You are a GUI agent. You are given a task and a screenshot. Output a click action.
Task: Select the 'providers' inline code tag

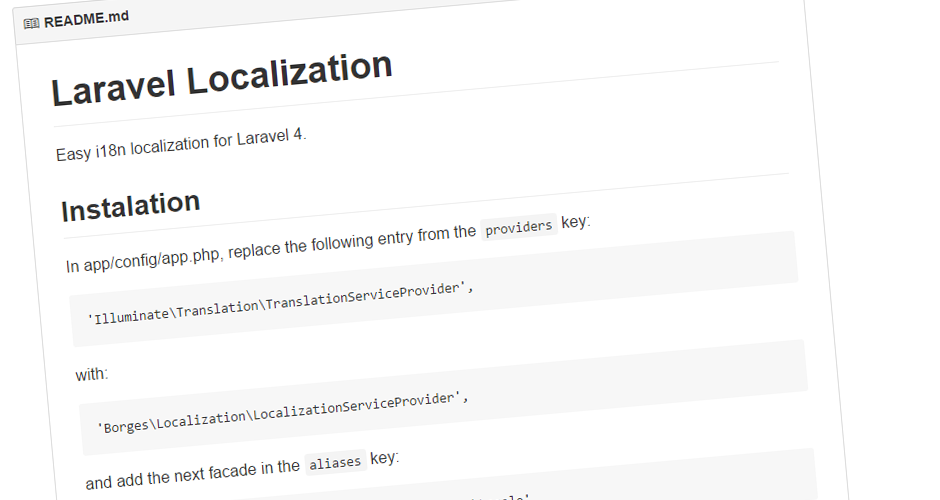coord(519,227)
